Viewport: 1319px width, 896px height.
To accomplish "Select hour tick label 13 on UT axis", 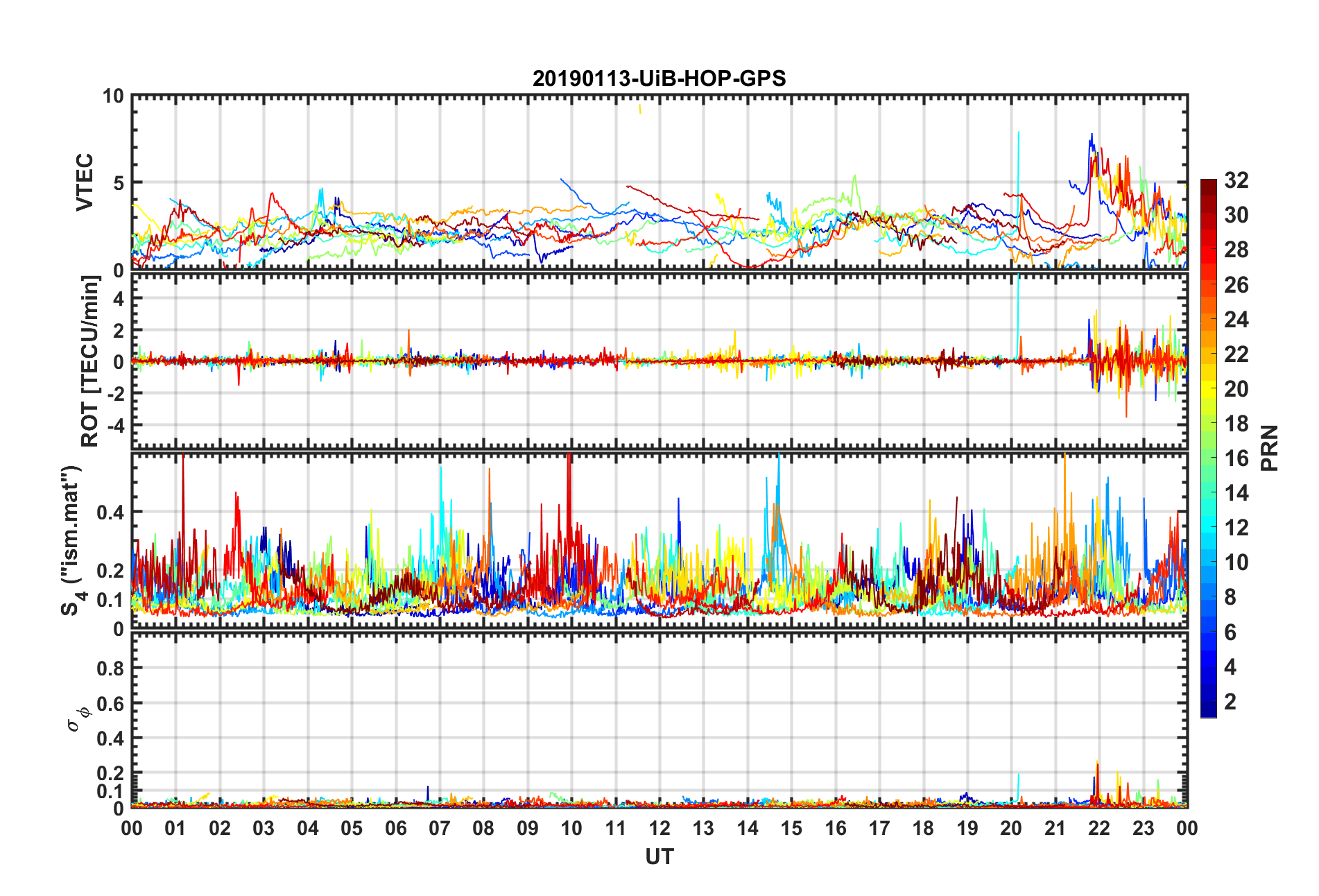I will pyautogui.click(x=703, y=828).
